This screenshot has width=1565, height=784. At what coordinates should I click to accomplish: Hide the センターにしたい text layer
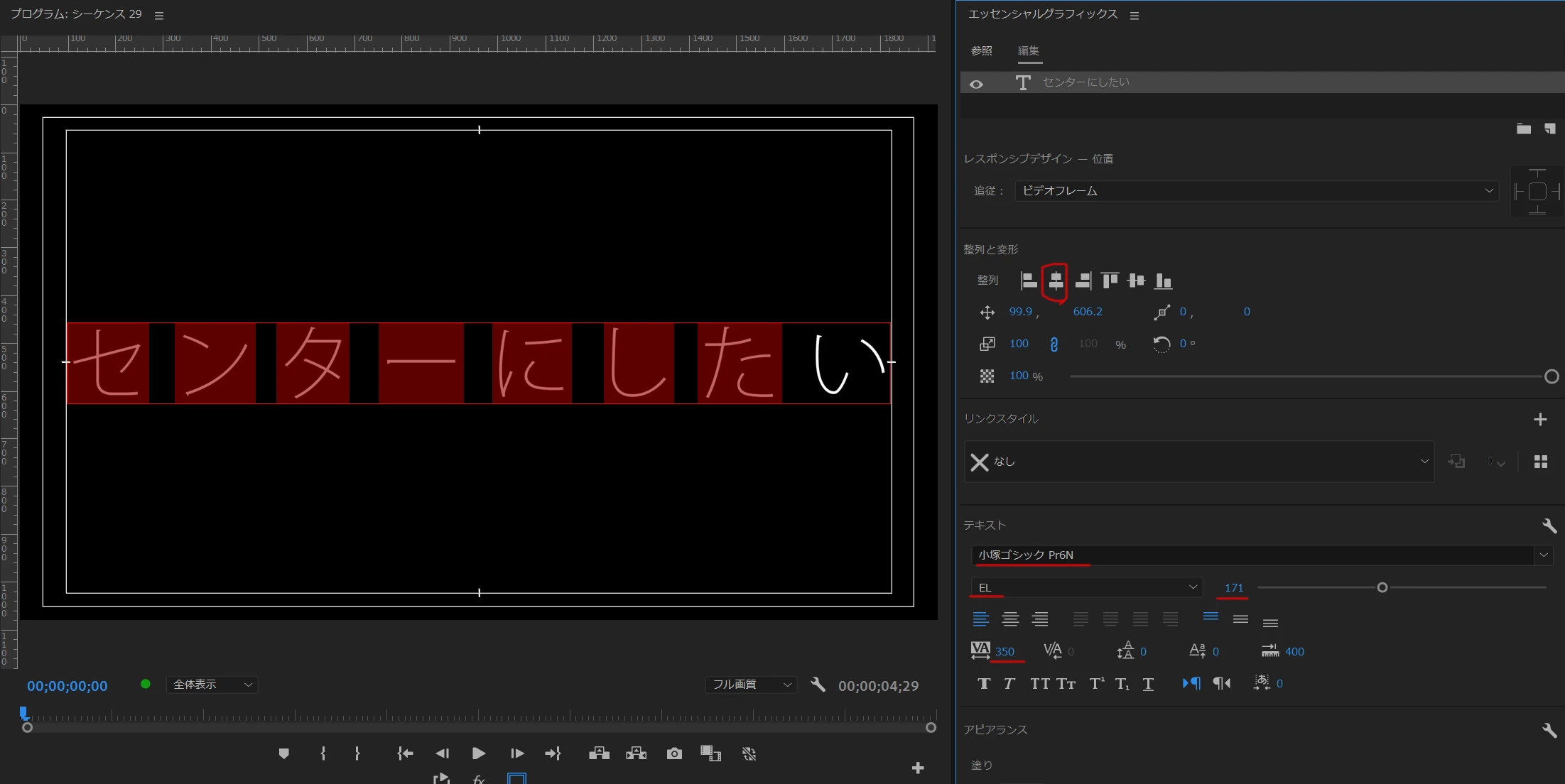976,84
